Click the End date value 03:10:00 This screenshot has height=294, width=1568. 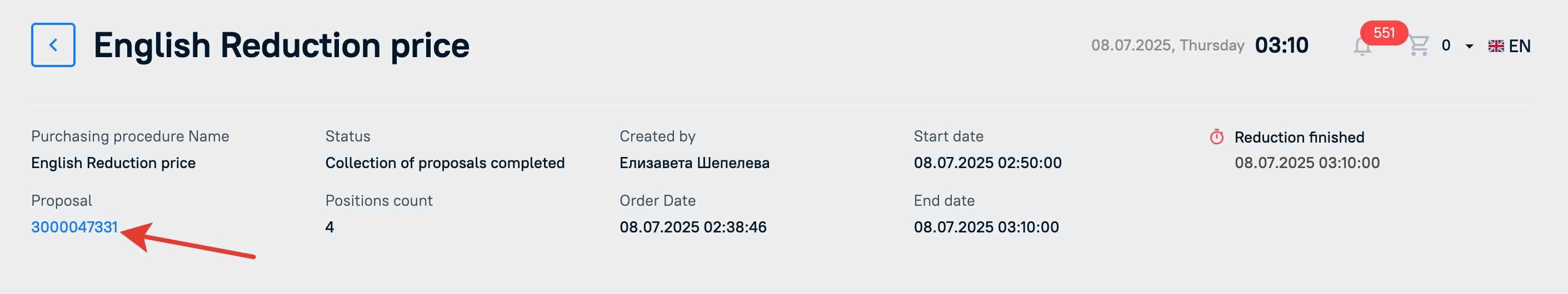(986, 227)
